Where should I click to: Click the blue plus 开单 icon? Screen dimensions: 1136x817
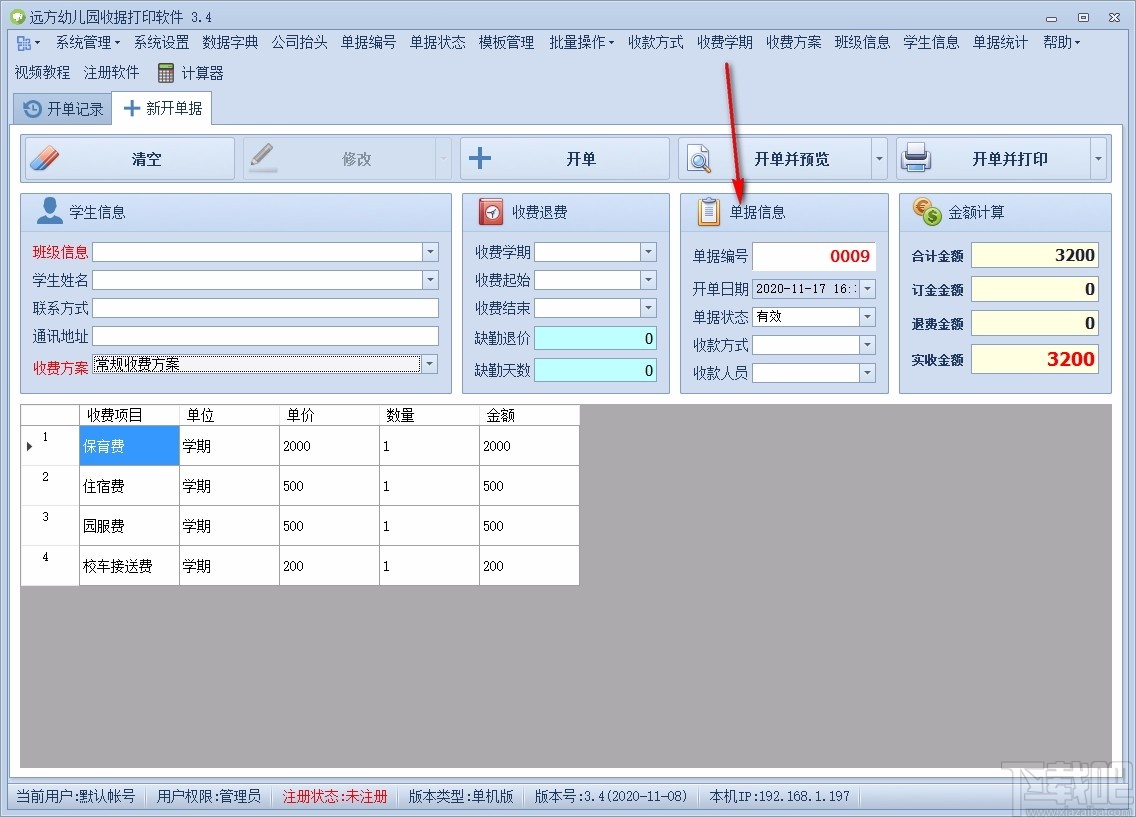coord(479,158)
